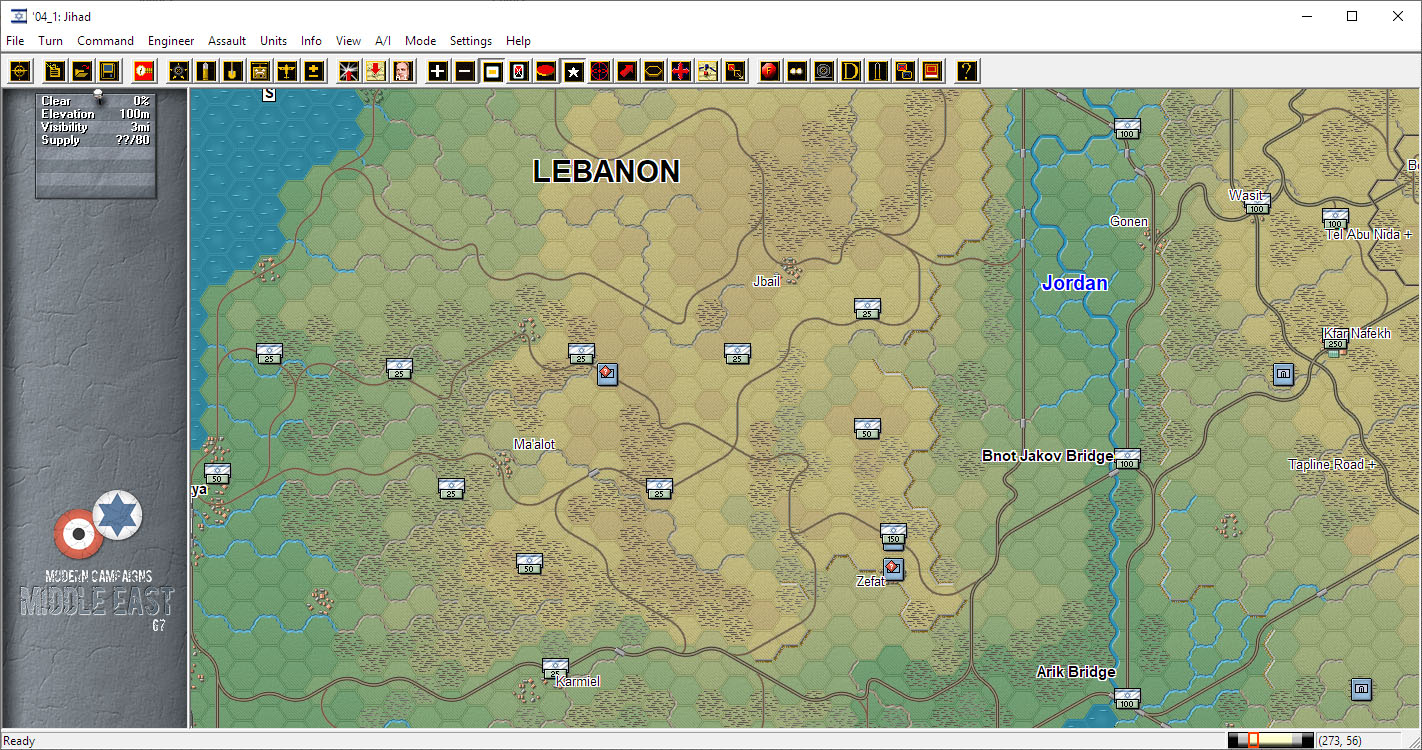This screenshot has width=1422, height=750.
Task: Zoom in with the plus icon
Action: pyautogui.click(x=438, y=71)
